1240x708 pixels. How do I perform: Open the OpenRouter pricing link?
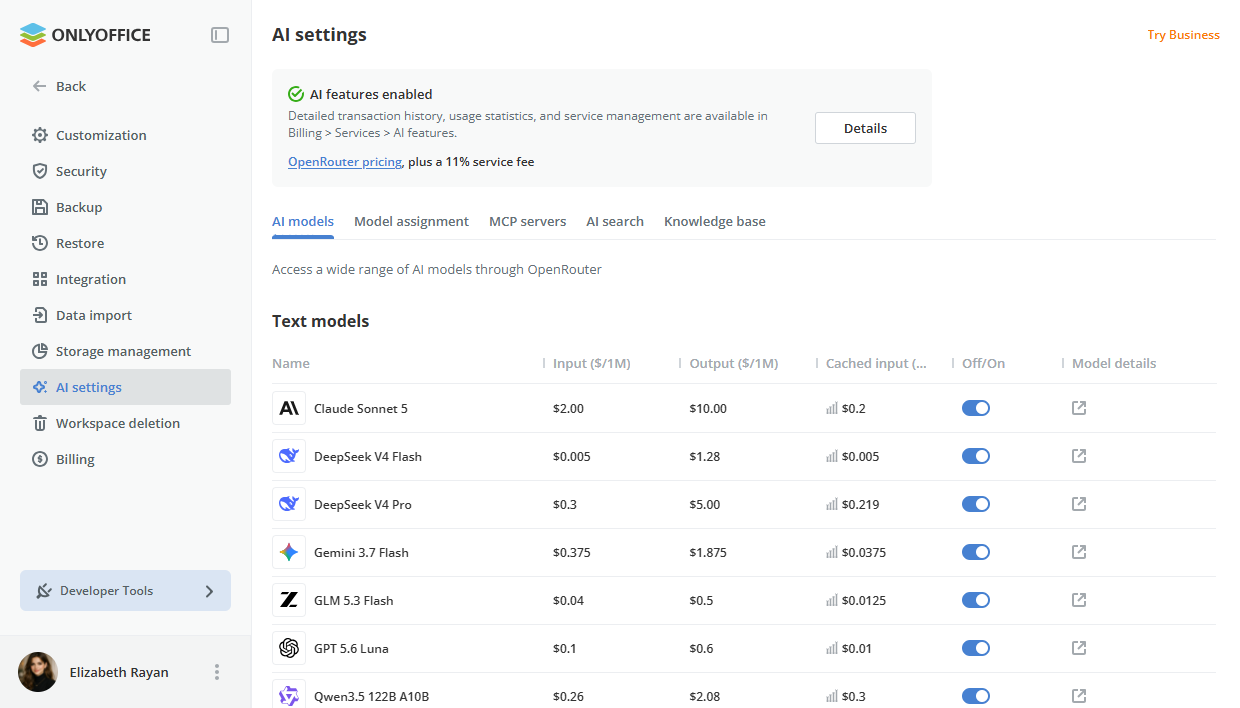click(x=345, y=162)
